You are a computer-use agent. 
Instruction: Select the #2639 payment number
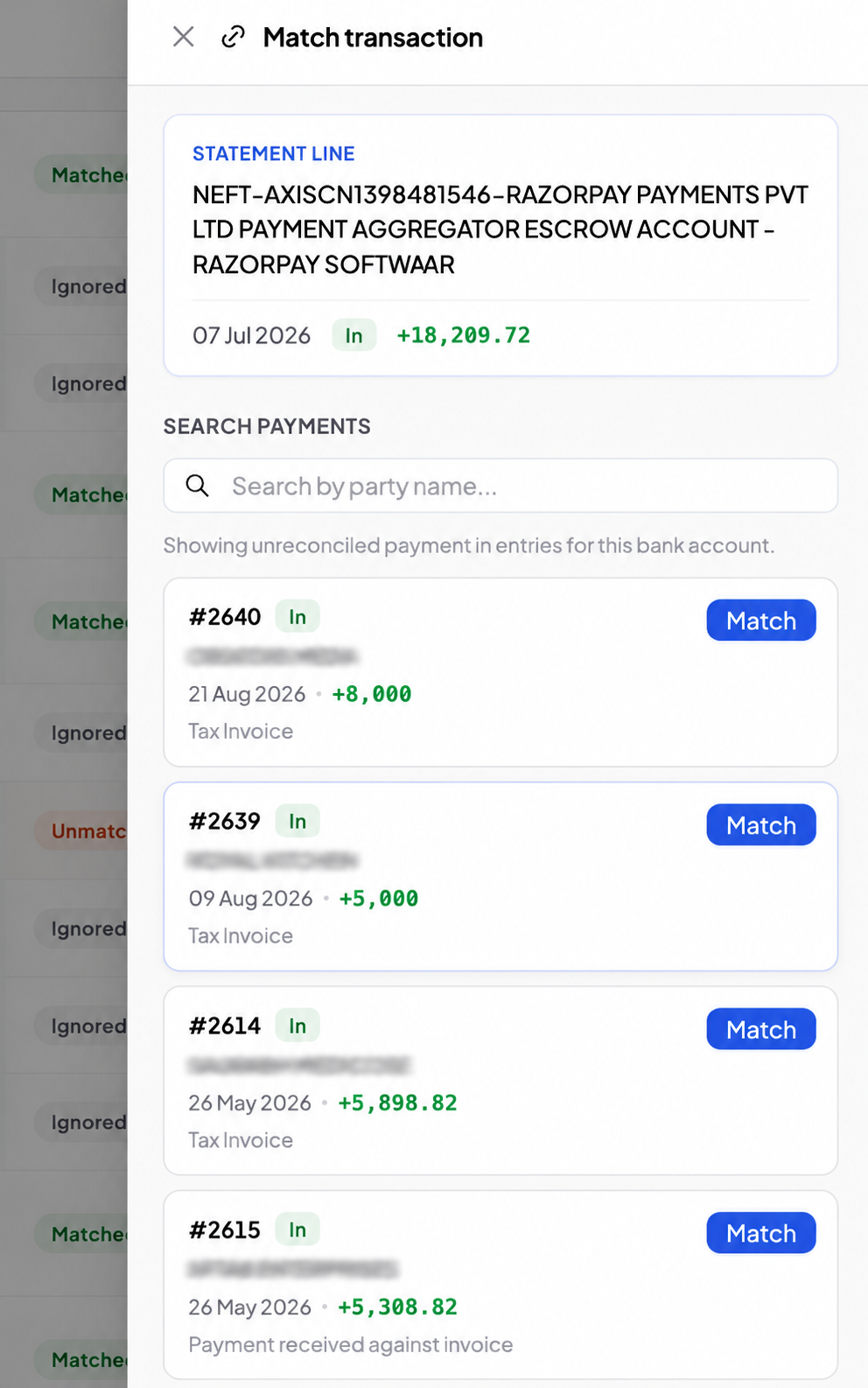point(225,821)
